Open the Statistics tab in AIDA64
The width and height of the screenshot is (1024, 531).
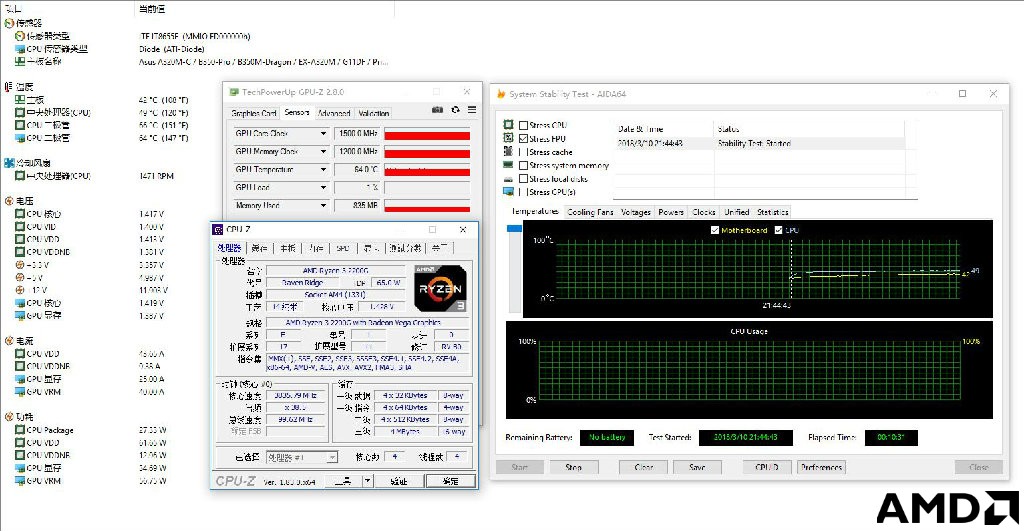pos(773,212)
